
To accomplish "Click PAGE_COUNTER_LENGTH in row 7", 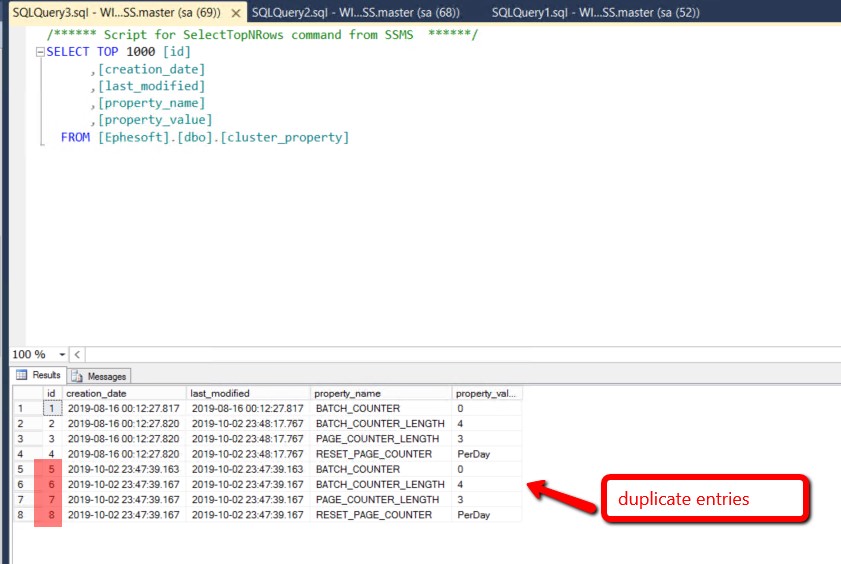I will tap(381, 500).
